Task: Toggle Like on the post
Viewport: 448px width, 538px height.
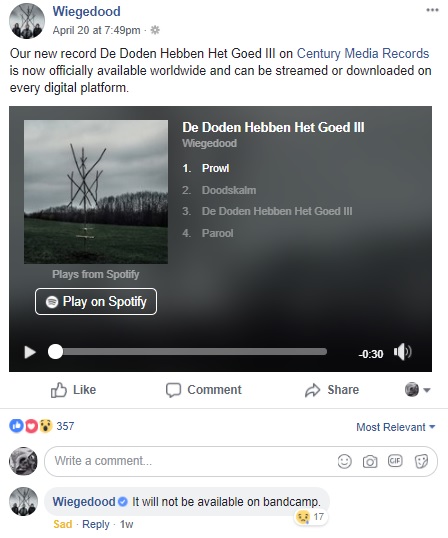Action: [x=73, y=390]
